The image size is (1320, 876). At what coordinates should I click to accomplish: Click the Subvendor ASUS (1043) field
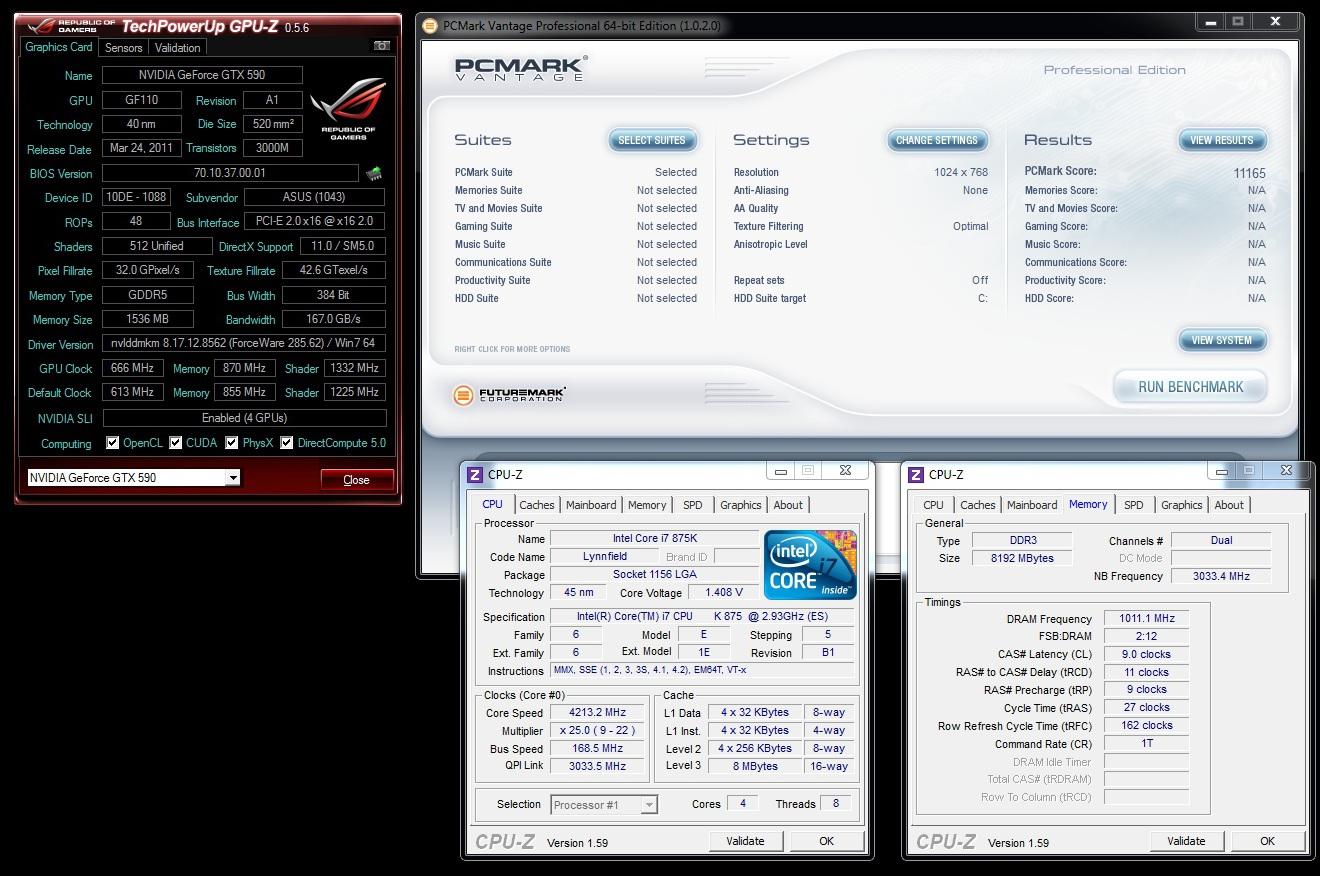click(x=314, y=197)
